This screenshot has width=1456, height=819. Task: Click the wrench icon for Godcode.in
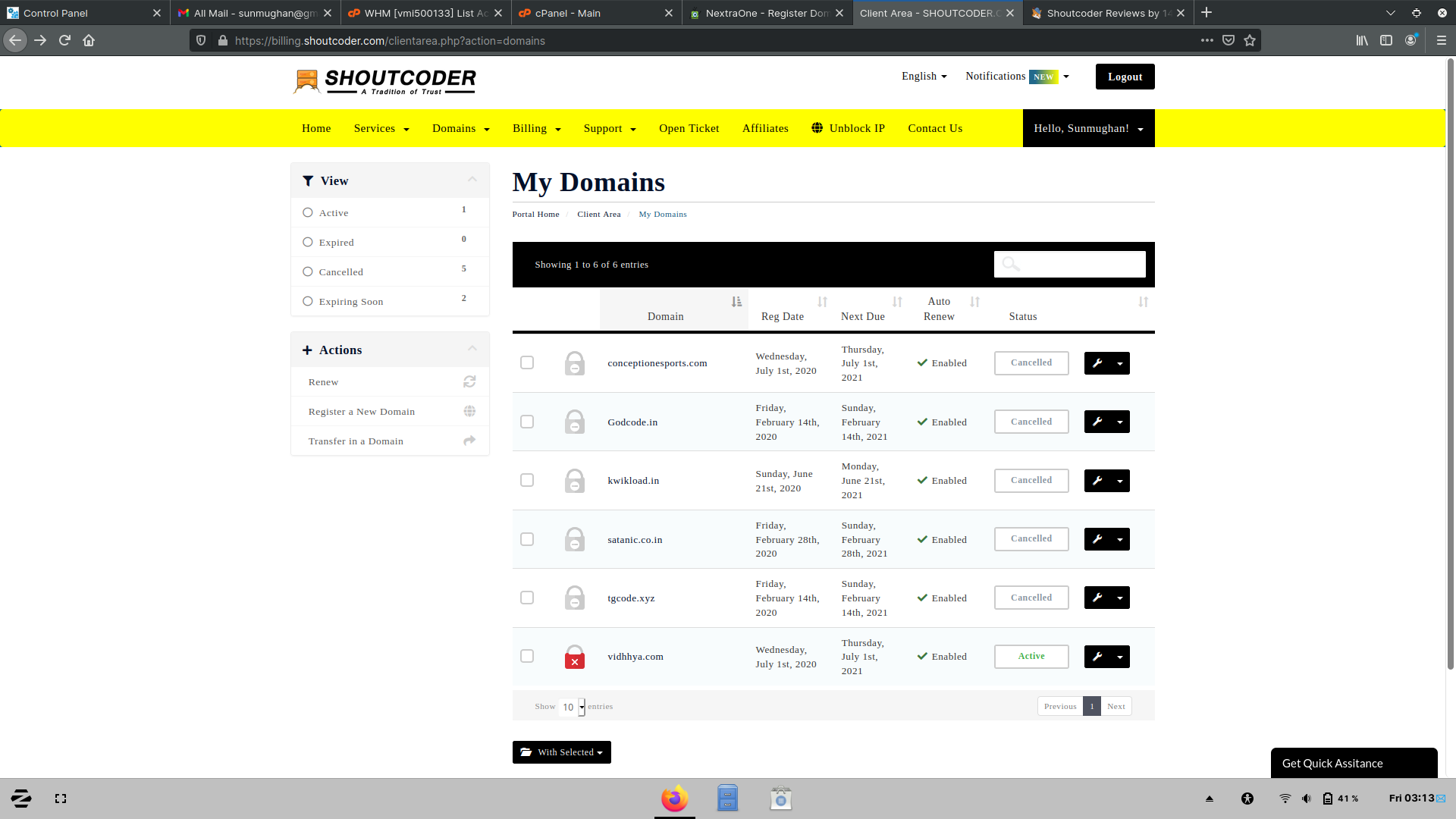[1097, 422]
